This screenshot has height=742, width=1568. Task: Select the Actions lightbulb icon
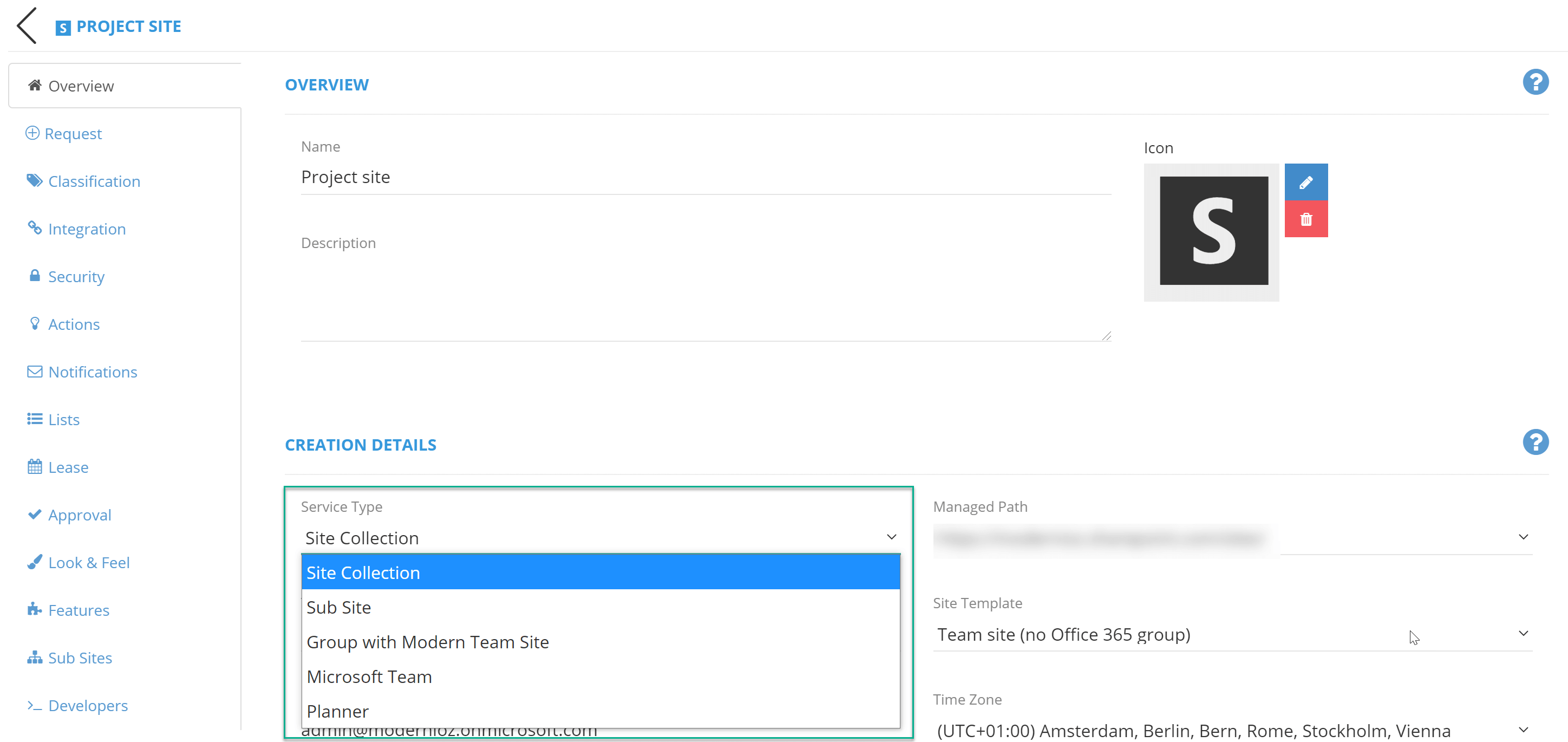35,324
